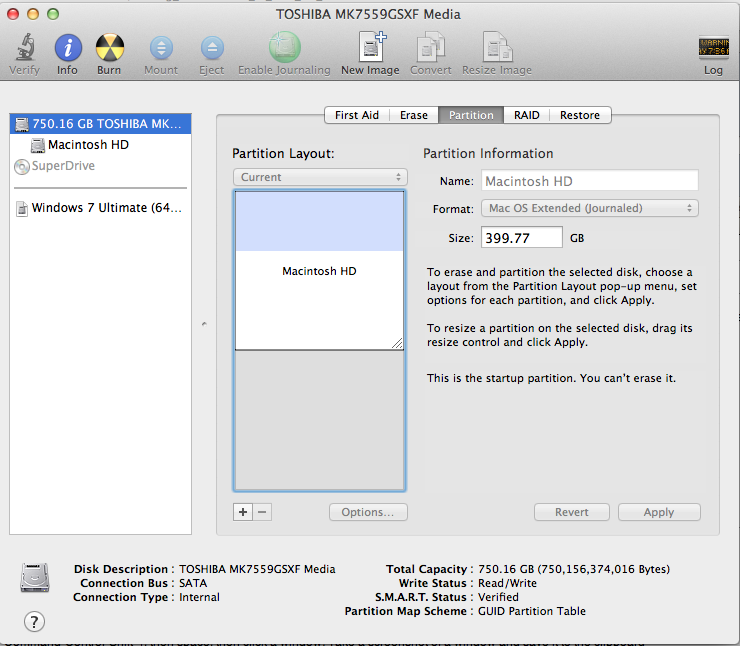Click the partition resize handle corner

[x=397, y=344]
